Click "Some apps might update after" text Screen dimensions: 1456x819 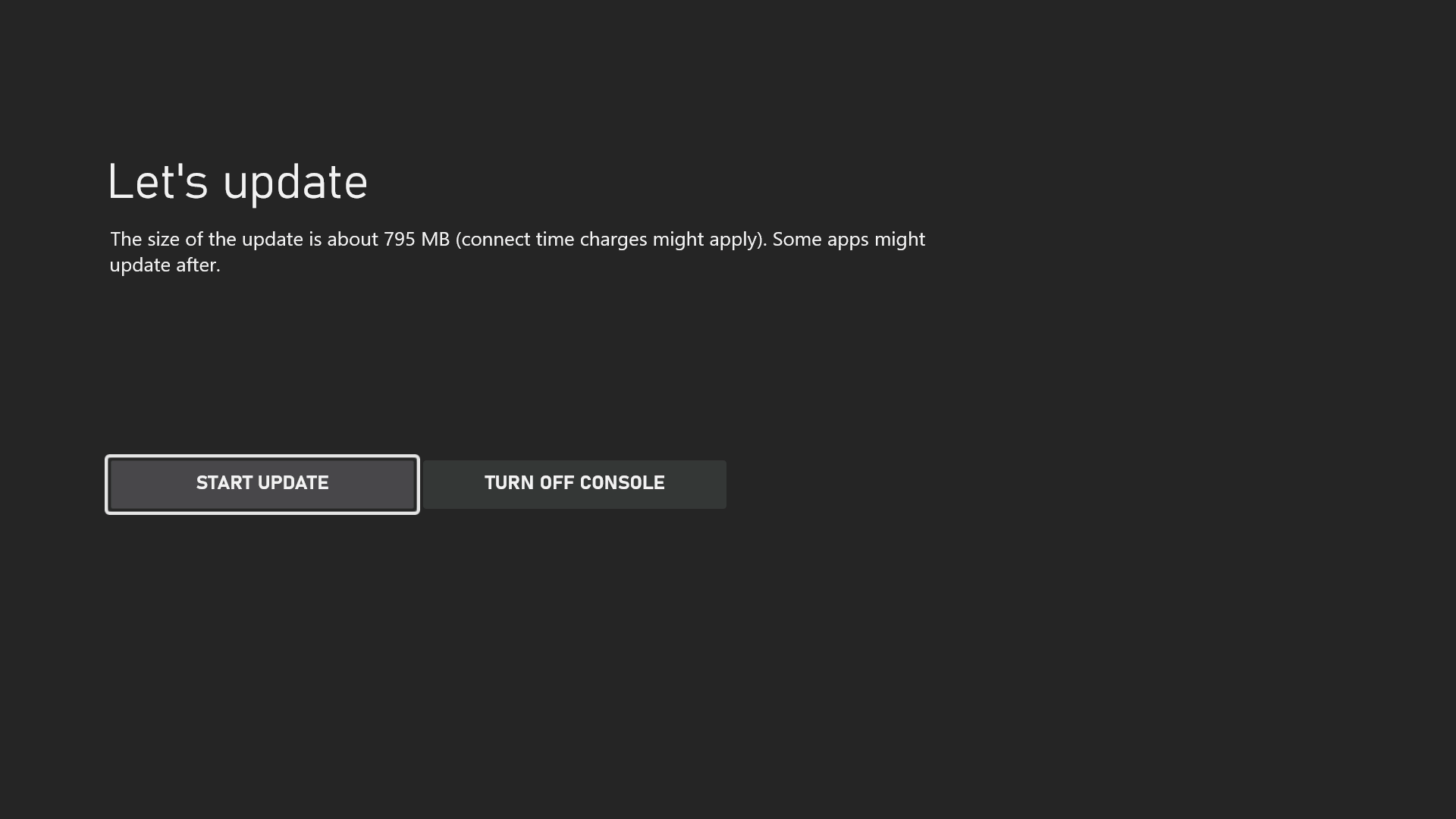[517, 252]
